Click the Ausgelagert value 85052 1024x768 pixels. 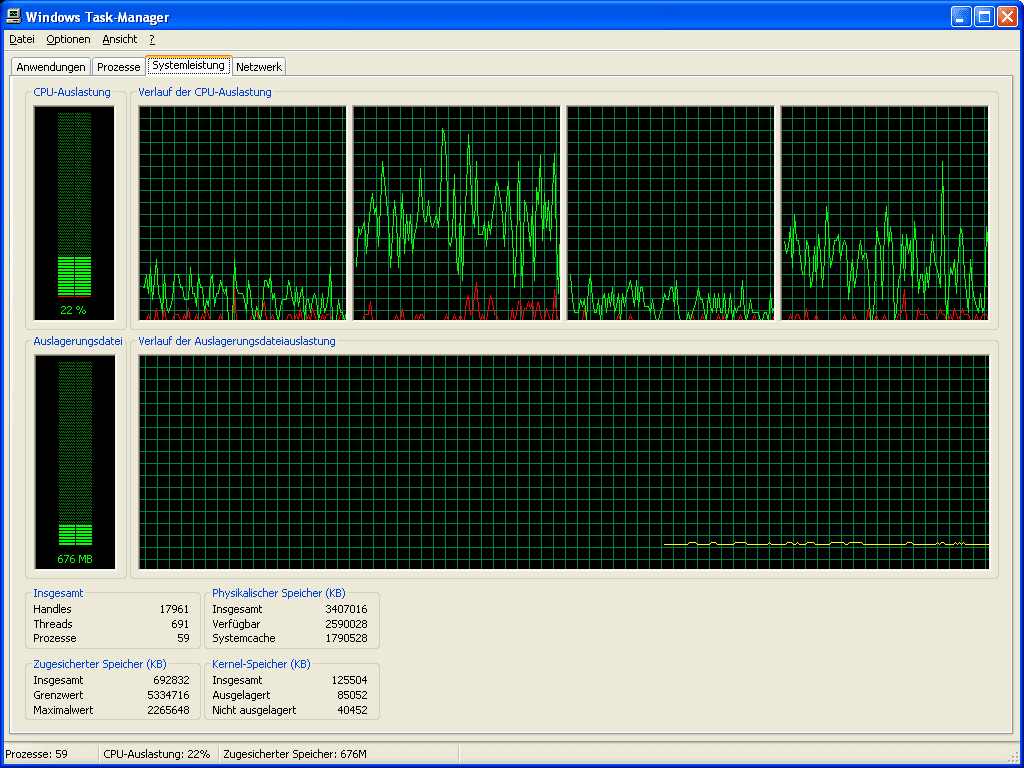point(353,695)
